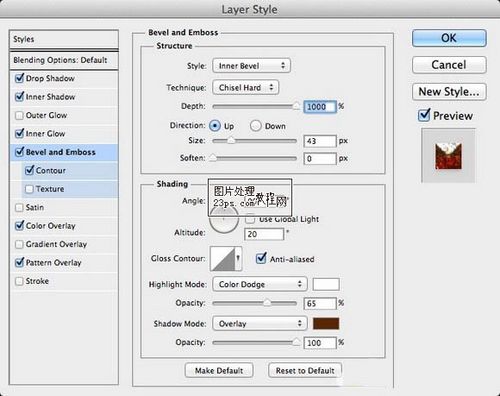
Task: Toggle the Preview checkbox
Action: point(424,115)
